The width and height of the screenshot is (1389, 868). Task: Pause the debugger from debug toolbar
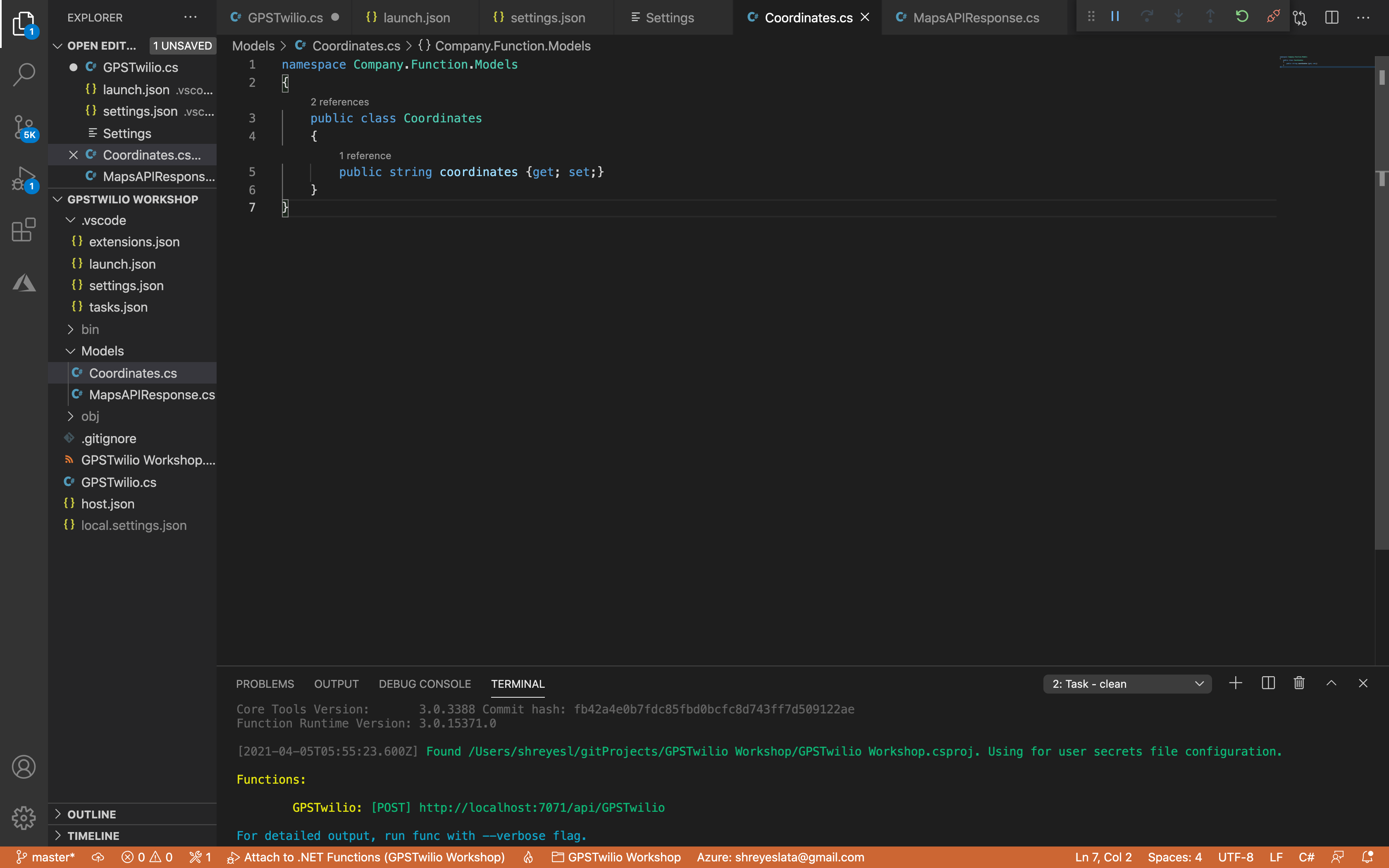pyautogui.click(x=1115, y=17)
